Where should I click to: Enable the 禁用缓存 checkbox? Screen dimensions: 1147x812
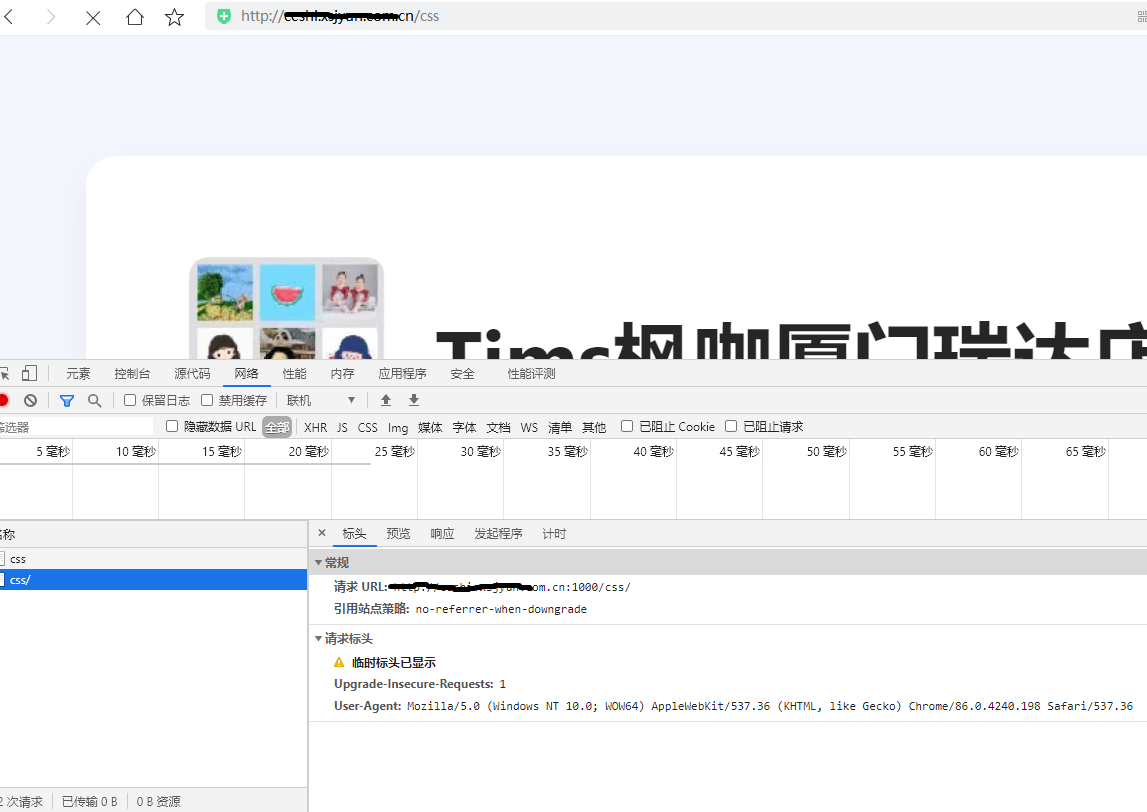tap(208, 399)
